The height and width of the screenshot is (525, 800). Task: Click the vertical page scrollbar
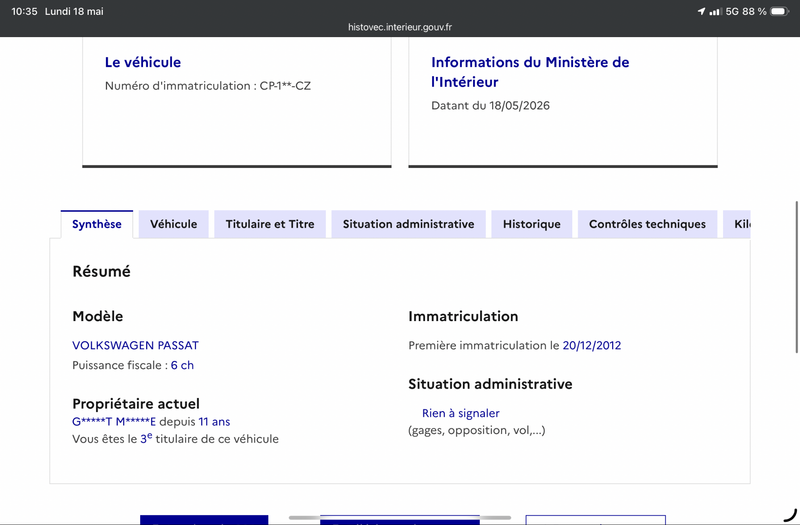796,277
